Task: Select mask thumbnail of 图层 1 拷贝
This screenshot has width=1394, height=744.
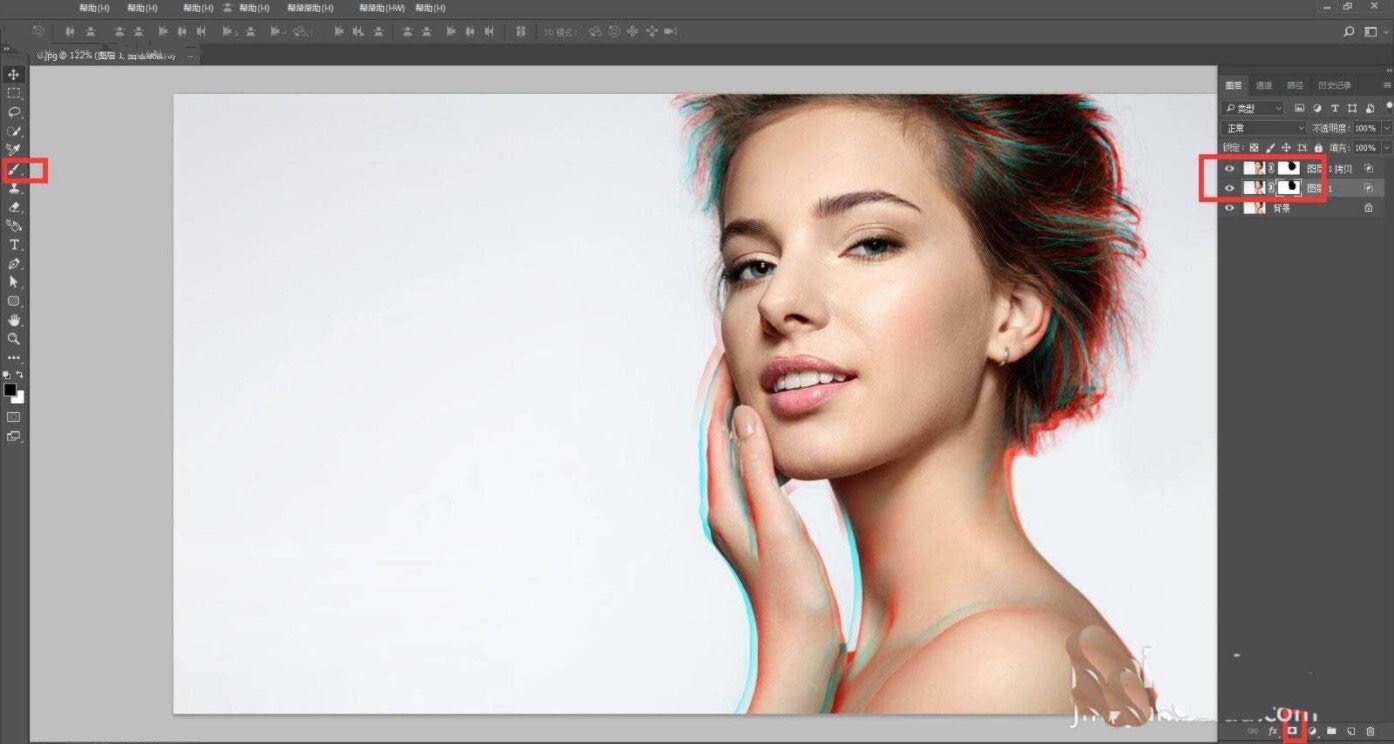Action: 1289,169
